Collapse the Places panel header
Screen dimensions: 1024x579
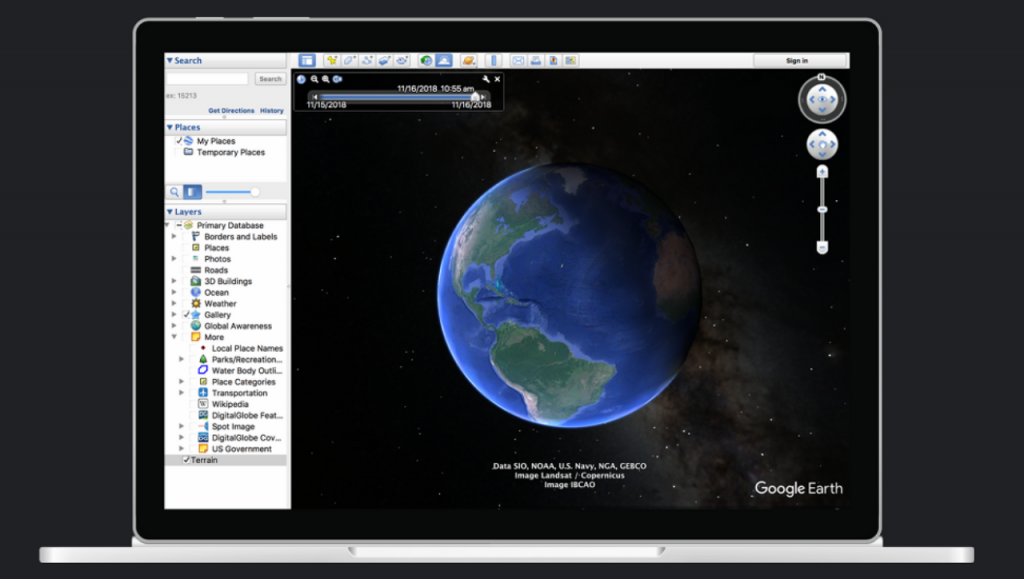tap(225, 127)
